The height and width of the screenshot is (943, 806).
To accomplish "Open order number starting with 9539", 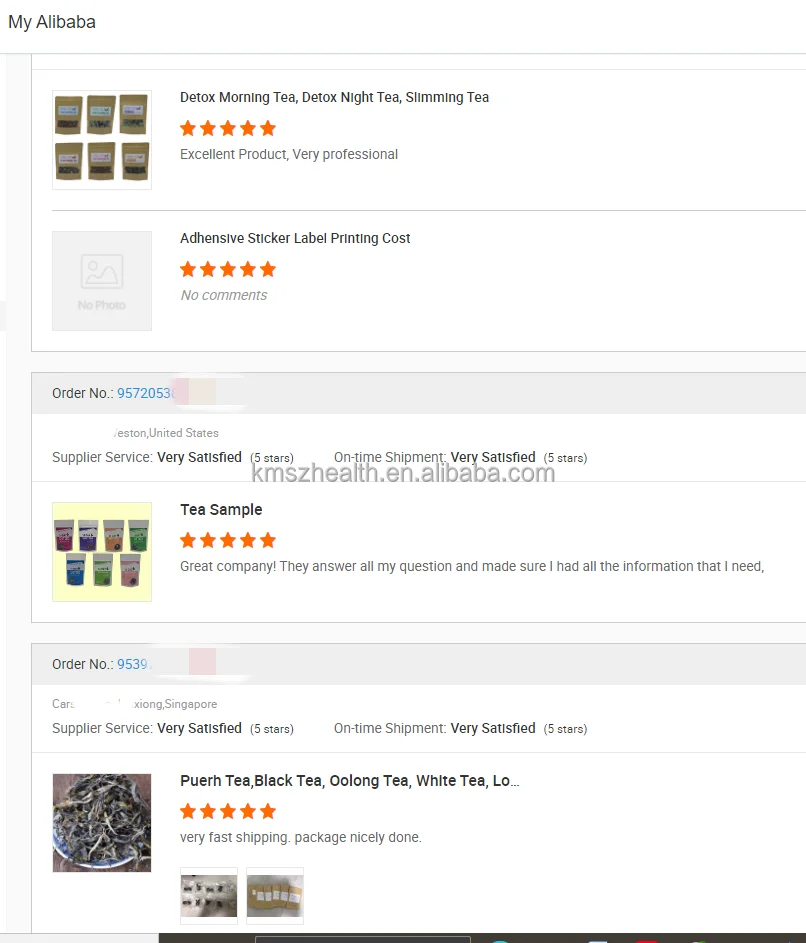I will [x=132, y=664].
